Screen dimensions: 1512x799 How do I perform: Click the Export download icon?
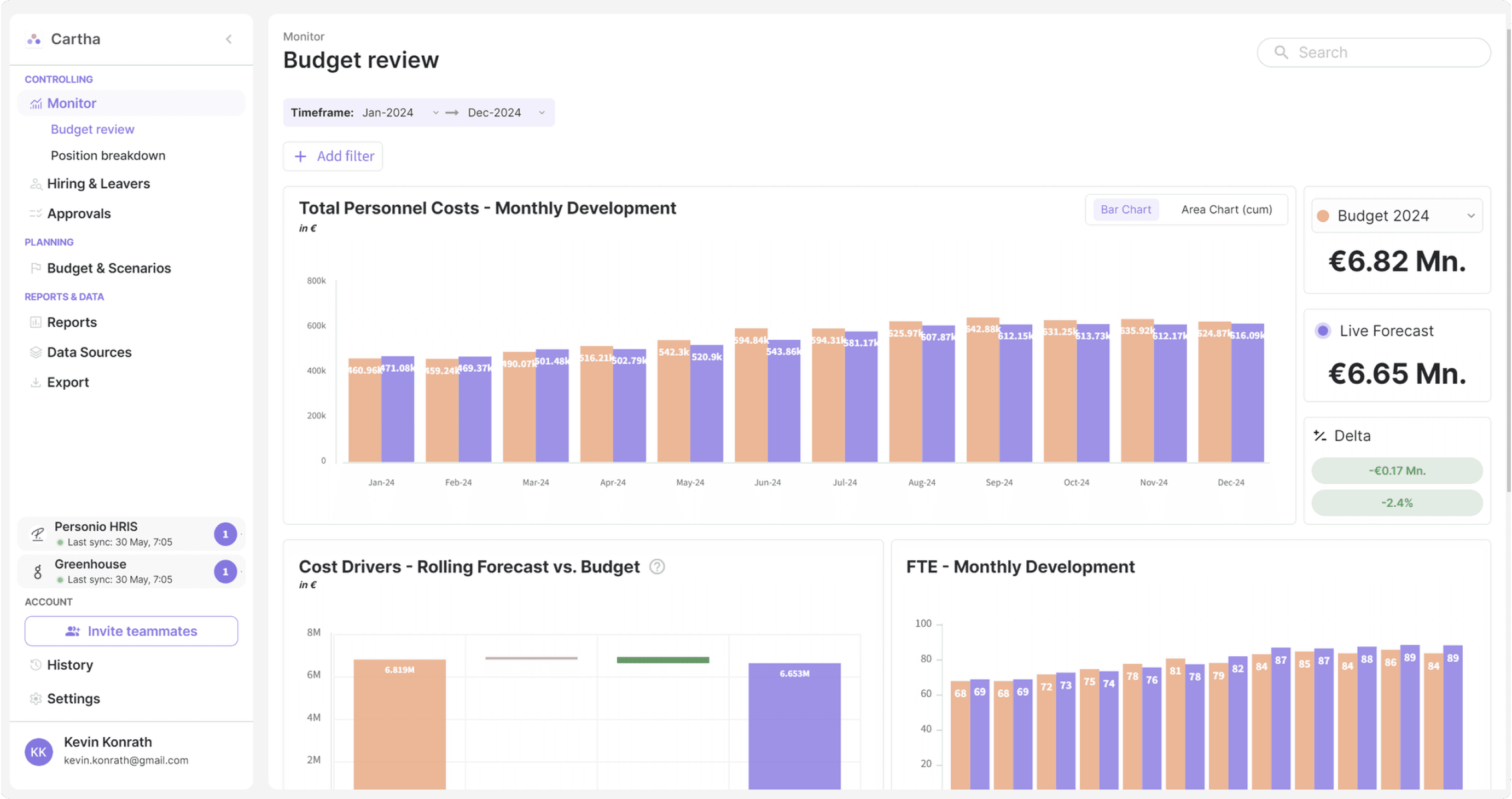[36, 382]
